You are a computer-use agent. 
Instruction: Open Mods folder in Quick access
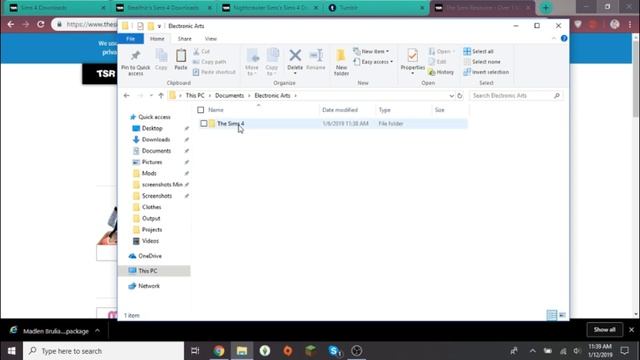(x=149, y=173)
